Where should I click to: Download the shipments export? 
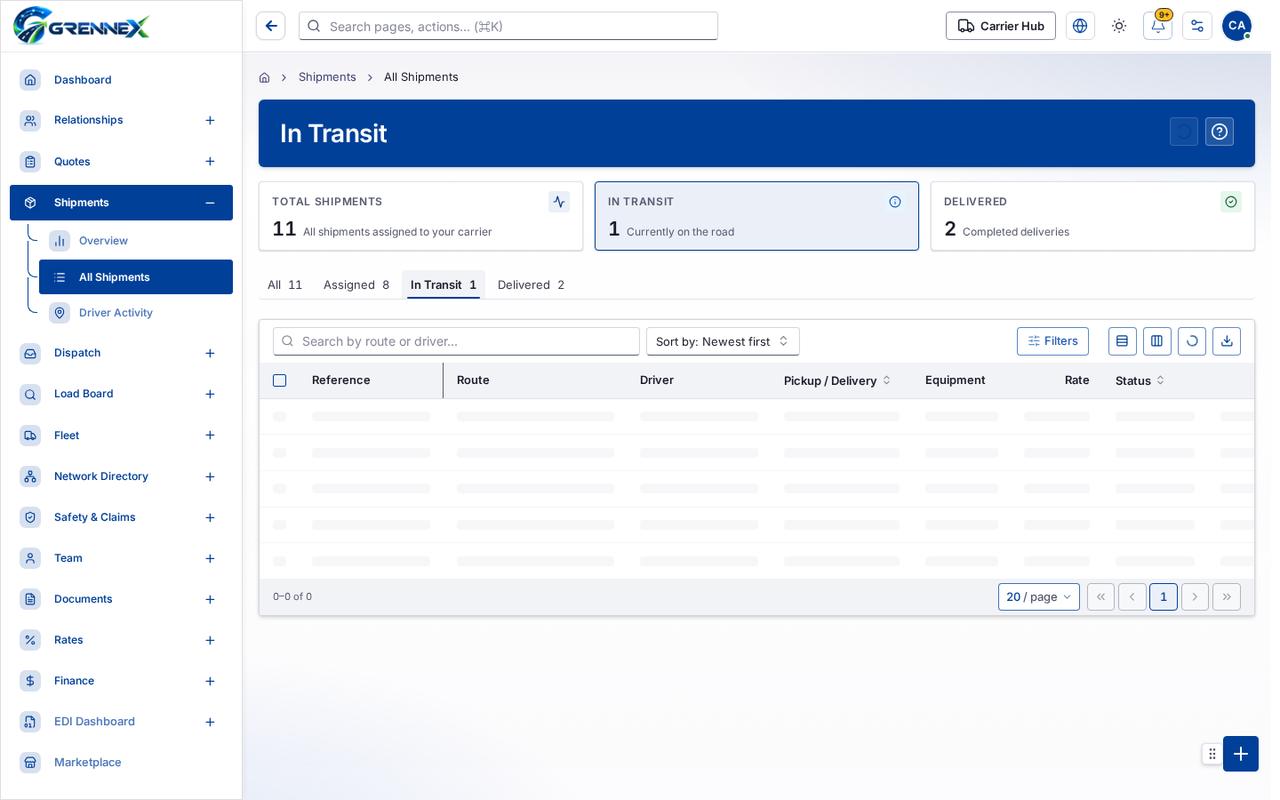(1227, 341)
